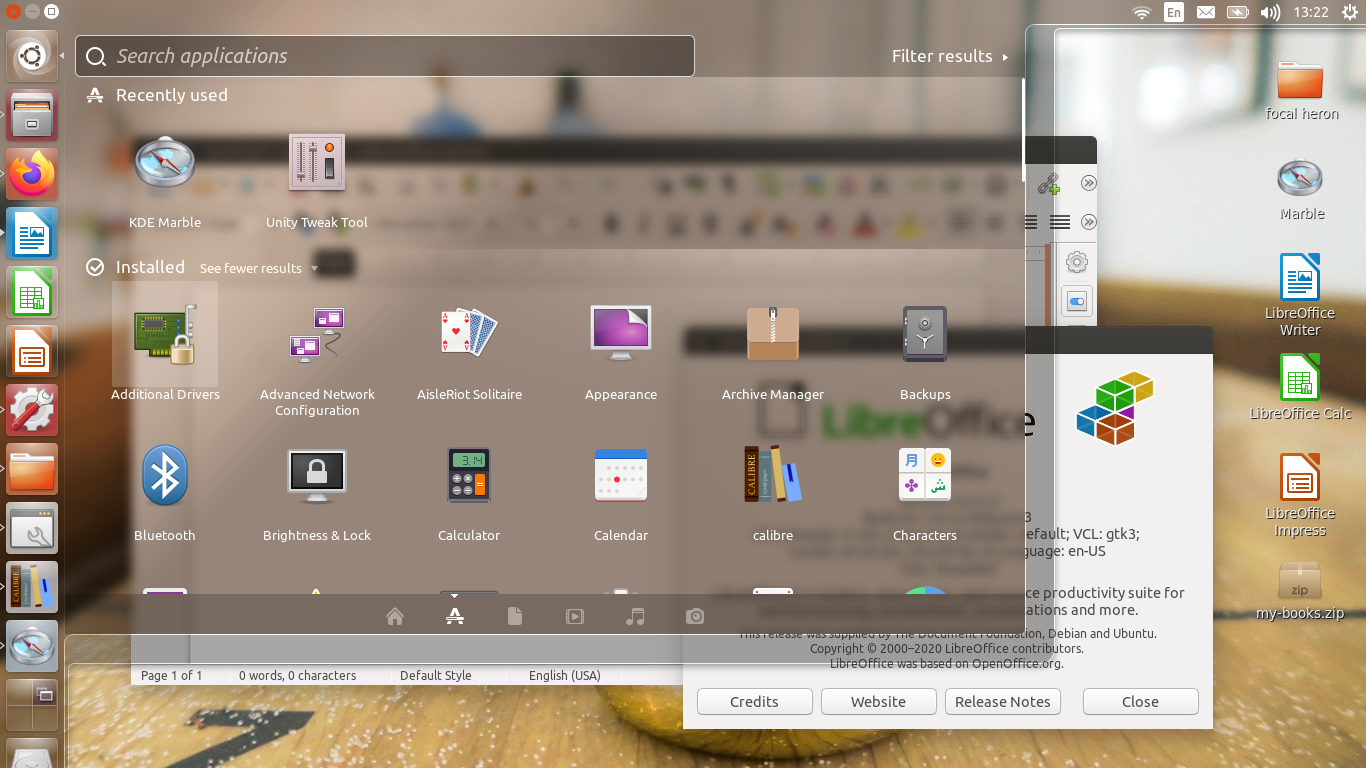This screenshot has height=768, width=1366.
Task: Click Page 1 of 1 in Writer status bar
Action: pos(172,676)
